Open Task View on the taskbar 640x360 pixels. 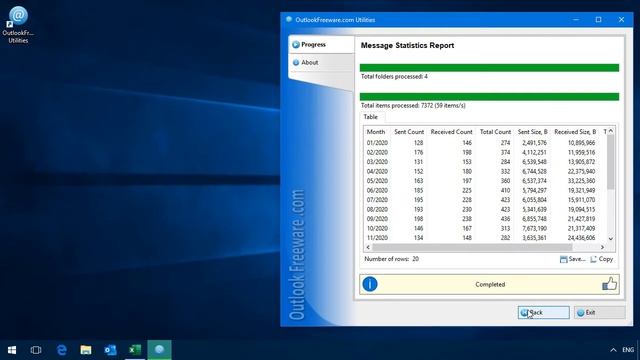click(x=36, y=350)
